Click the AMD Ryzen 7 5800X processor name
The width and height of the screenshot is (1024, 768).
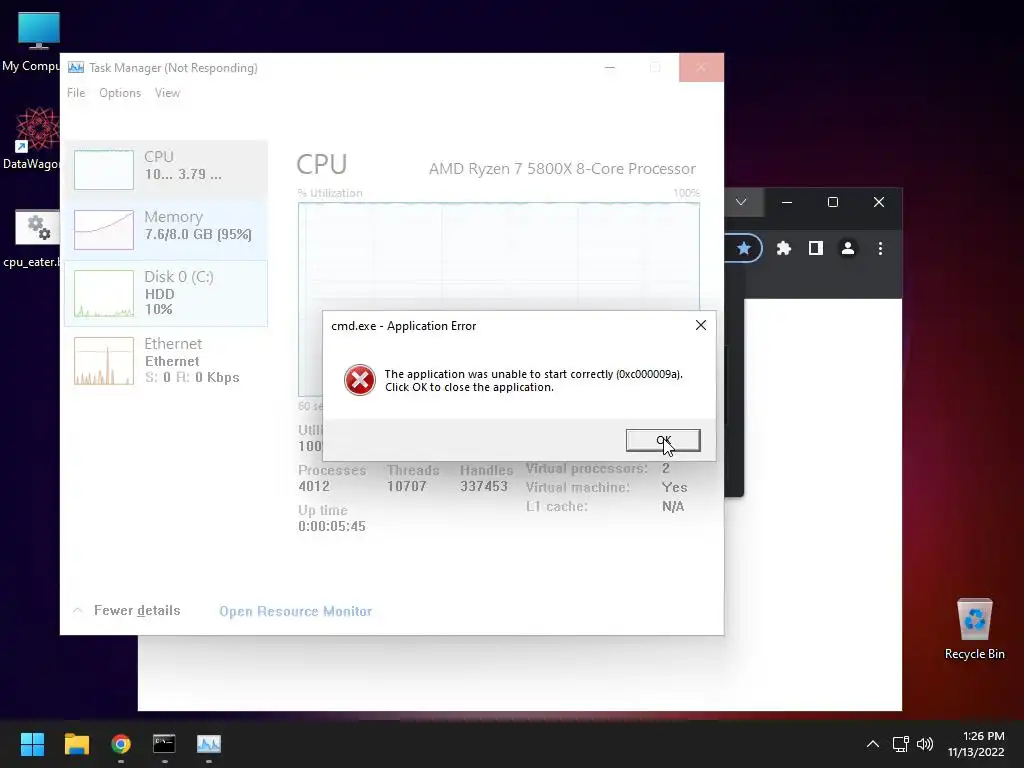[562, 168]
